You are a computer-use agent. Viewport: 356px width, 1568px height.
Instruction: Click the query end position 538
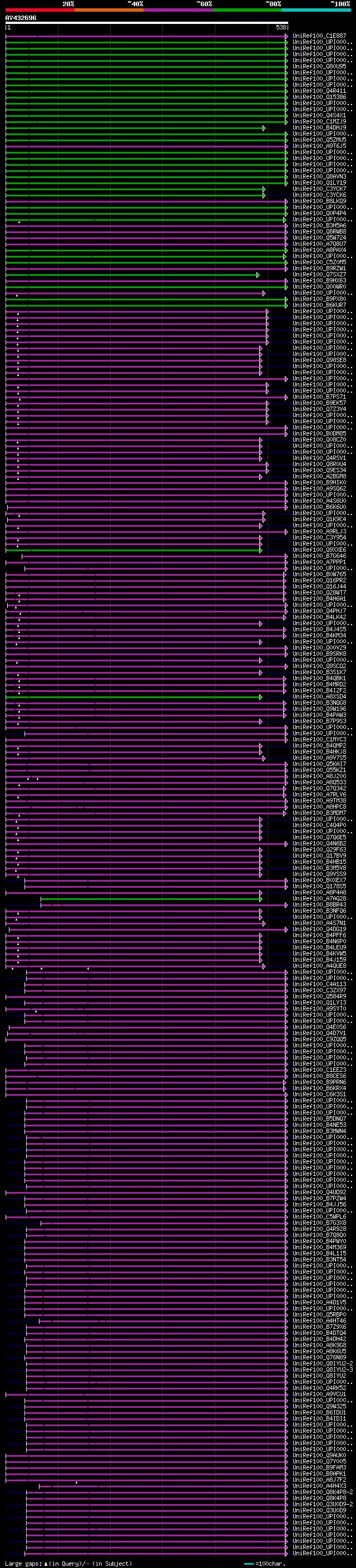pos(280,27)
